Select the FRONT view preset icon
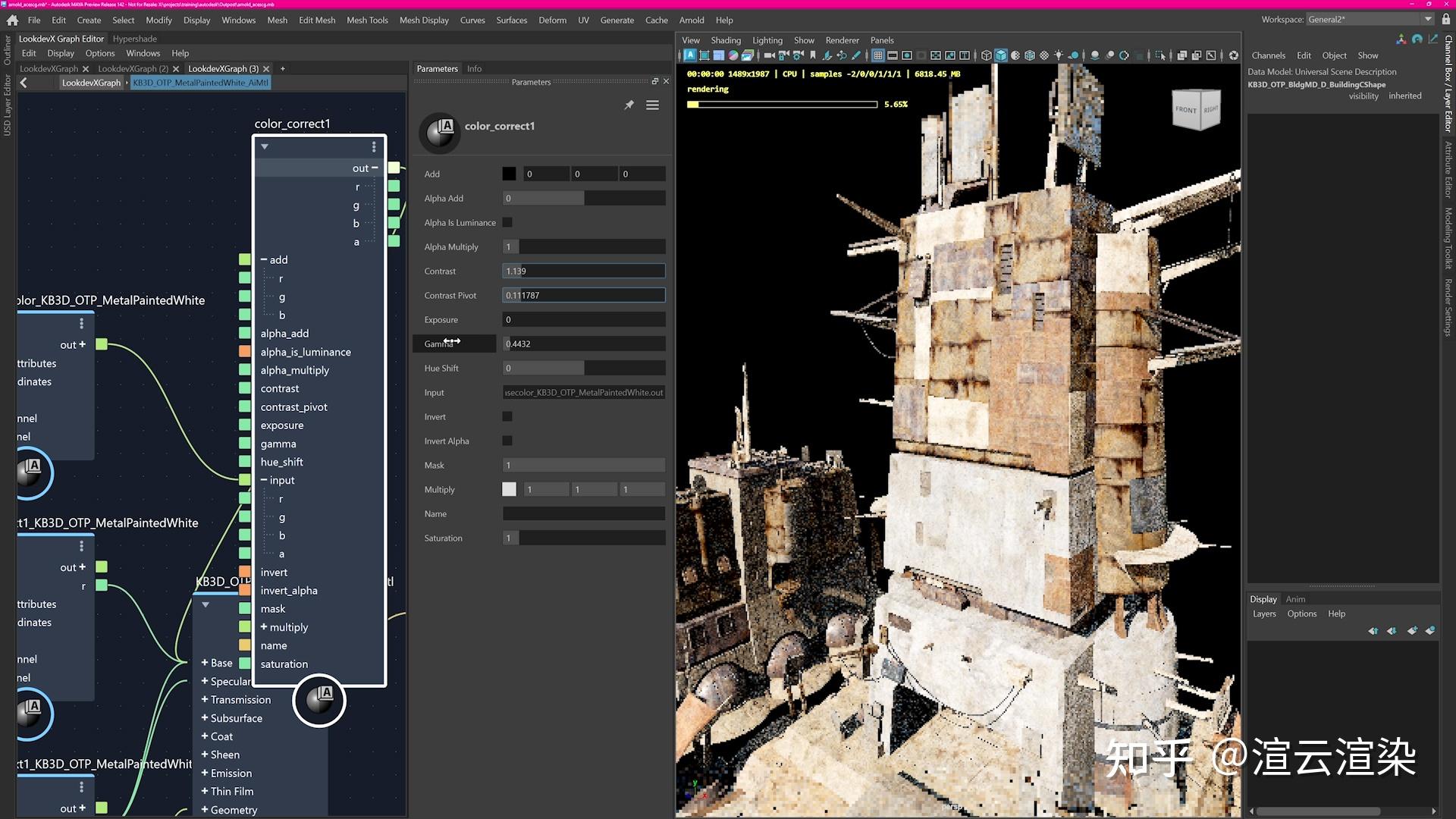1456x819 pixels. pos(1187,113)
